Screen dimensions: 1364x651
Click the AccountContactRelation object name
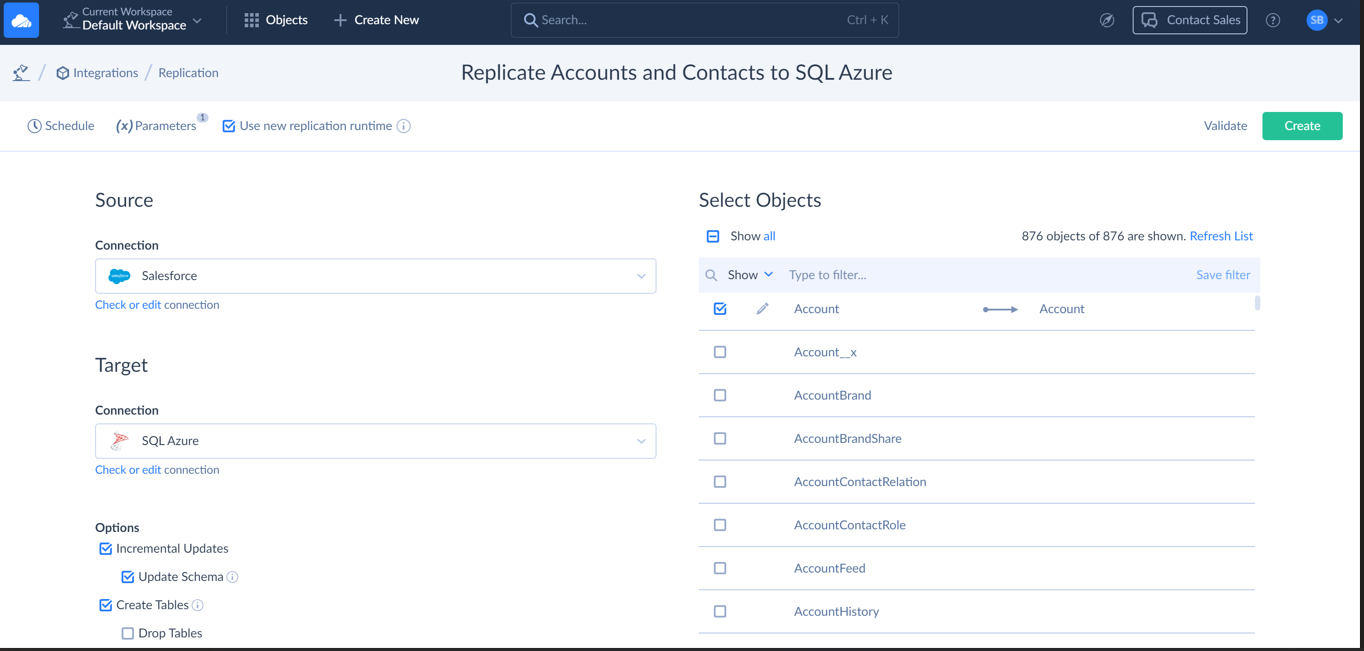[860, 482]
